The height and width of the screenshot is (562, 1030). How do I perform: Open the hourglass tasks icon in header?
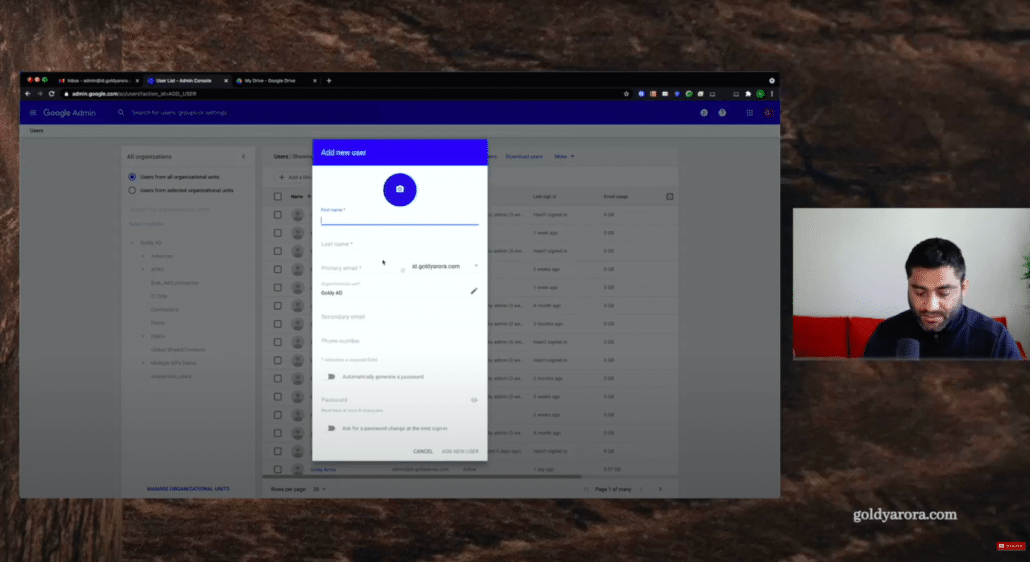704,113
